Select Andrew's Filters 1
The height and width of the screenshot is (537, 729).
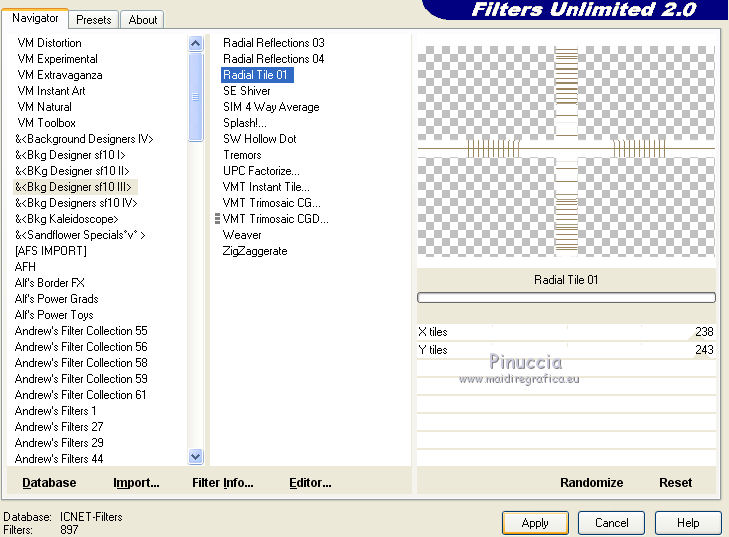55,411
